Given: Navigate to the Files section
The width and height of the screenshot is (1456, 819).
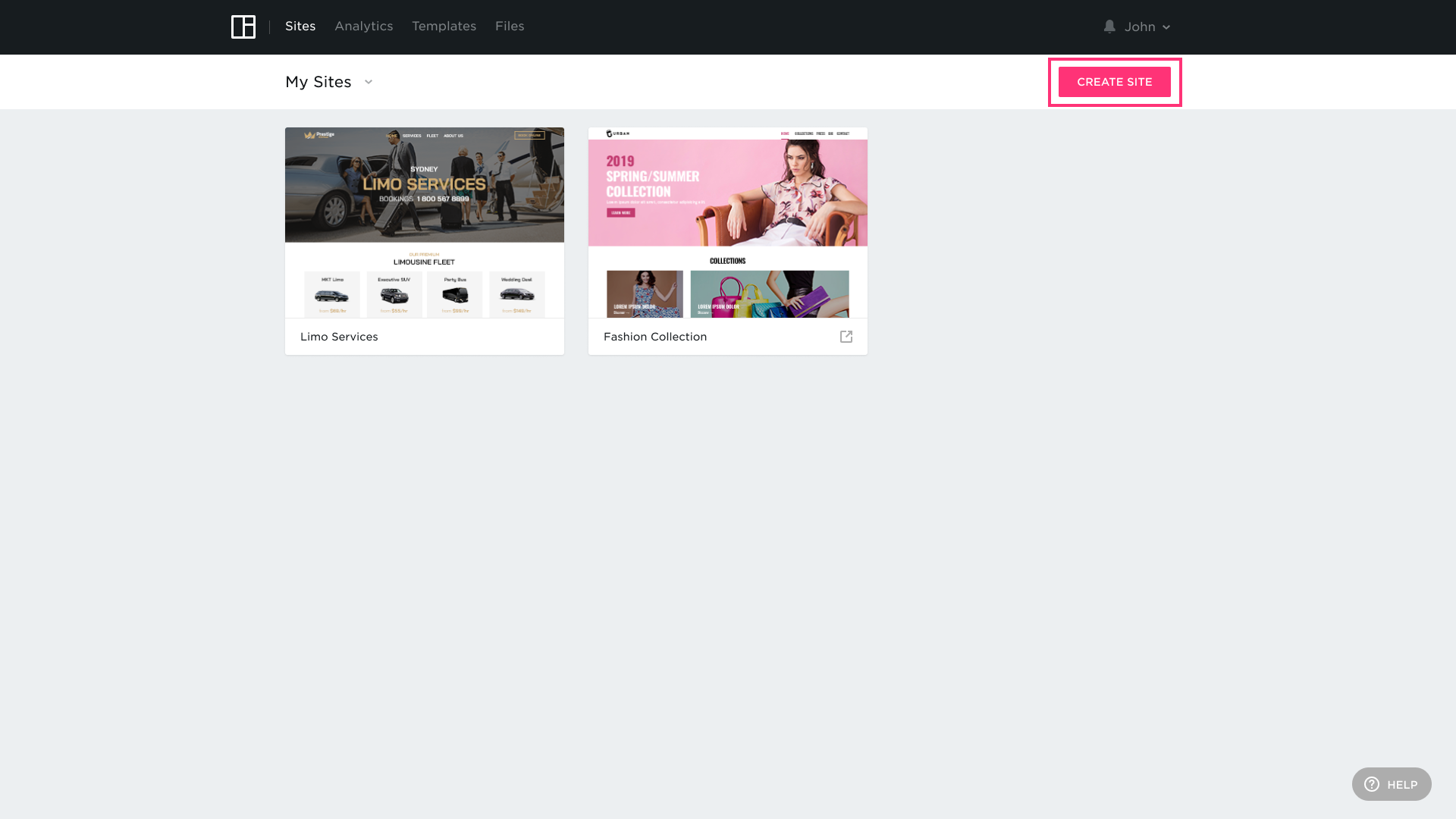Looking at the screenshot, I should pyautogui.click(x=510, y=27).
